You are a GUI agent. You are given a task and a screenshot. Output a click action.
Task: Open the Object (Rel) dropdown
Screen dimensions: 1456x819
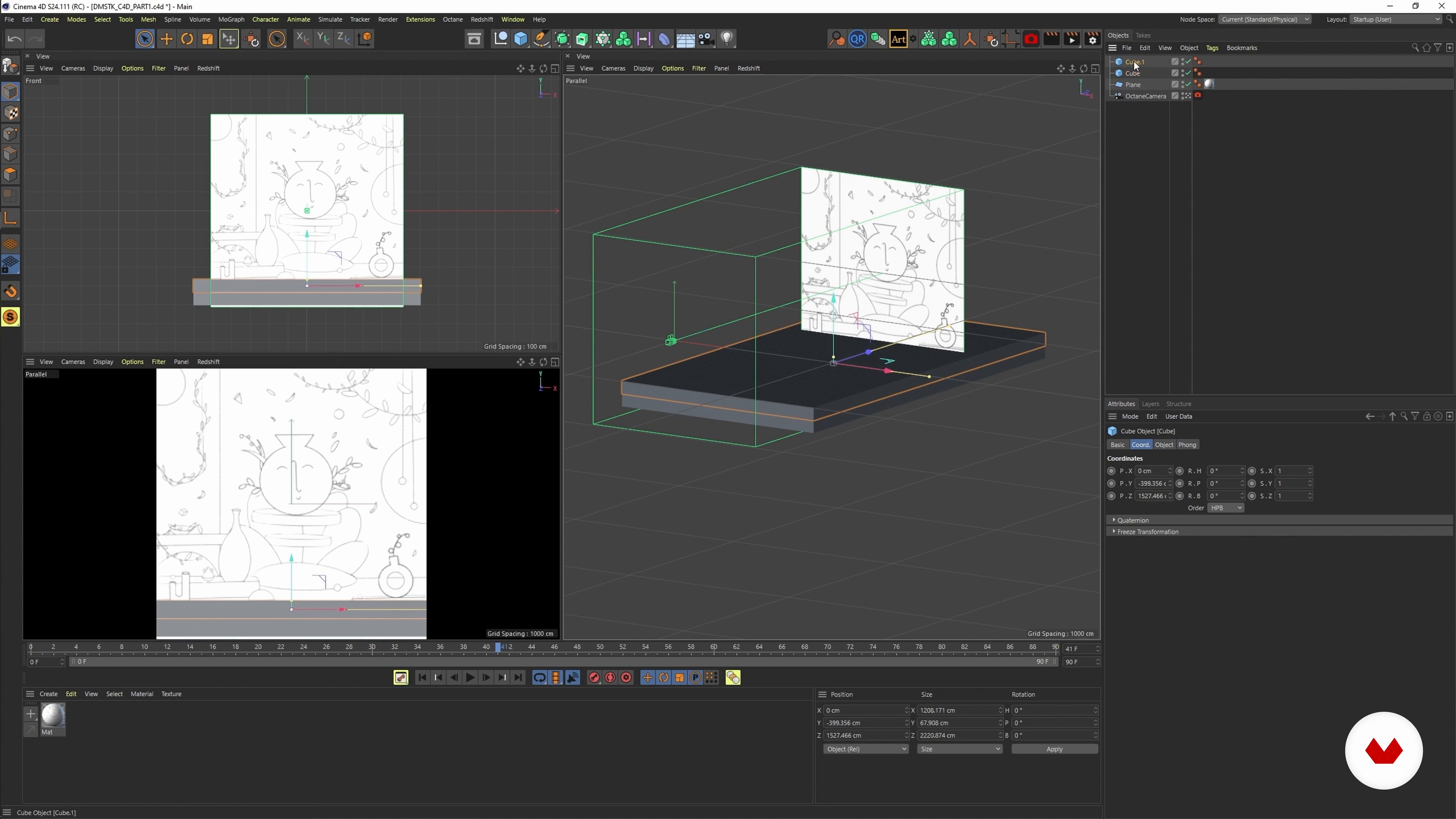(866, 750)
